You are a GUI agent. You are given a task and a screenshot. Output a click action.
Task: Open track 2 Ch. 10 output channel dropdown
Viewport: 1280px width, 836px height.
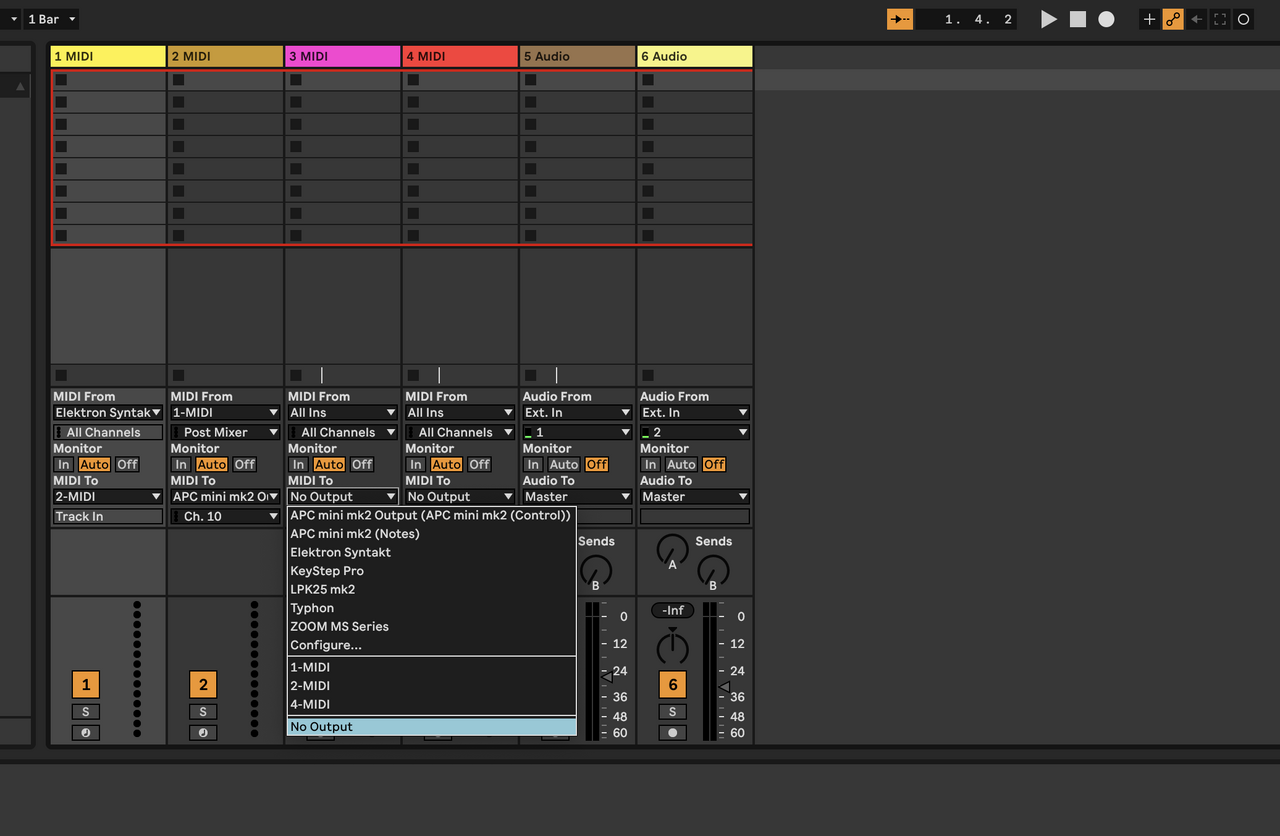225,516
